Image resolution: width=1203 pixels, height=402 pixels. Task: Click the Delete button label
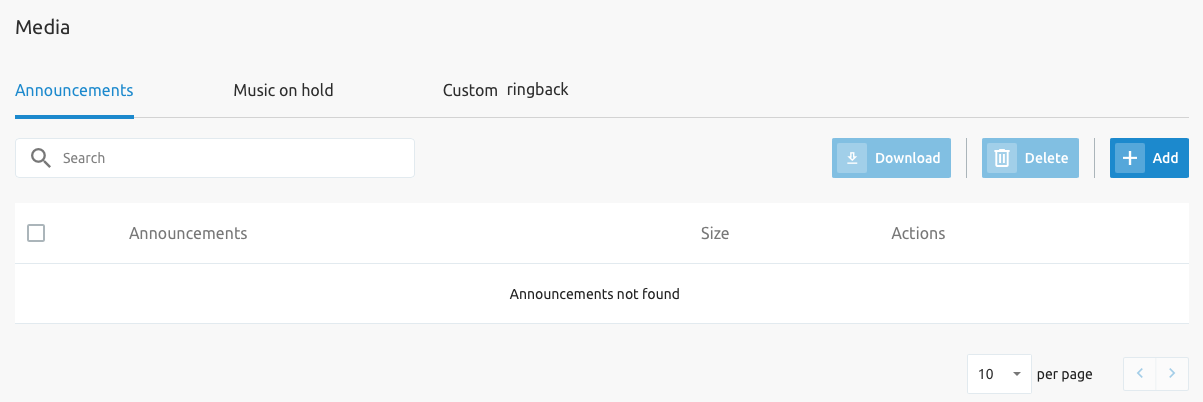tap(1046, 158)
